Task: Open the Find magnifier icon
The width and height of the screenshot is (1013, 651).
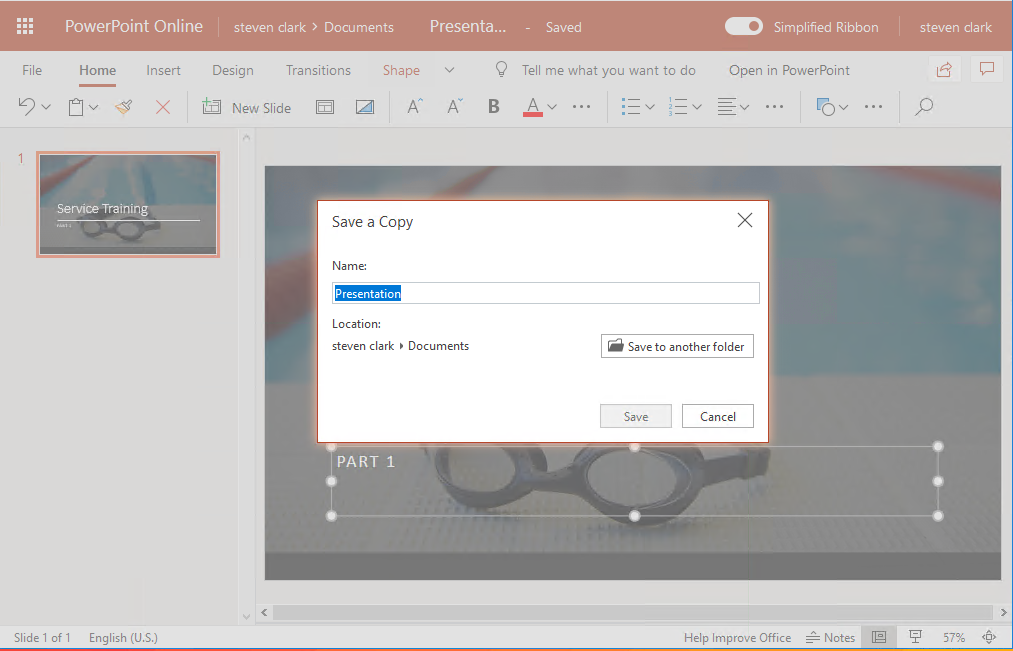Action: pos(924,107)
